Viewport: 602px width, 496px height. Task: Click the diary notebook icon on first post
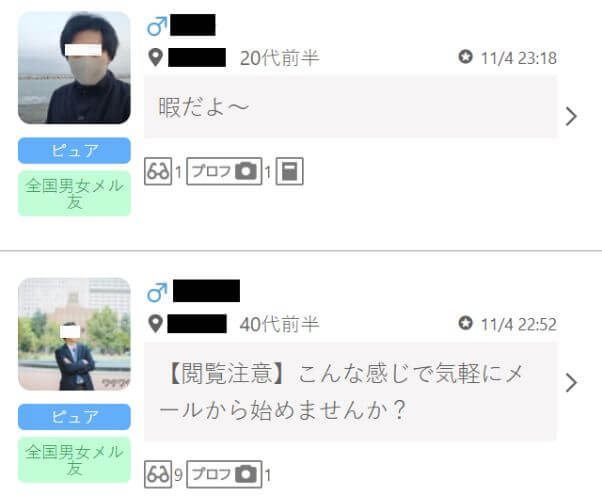pos(289,171)
